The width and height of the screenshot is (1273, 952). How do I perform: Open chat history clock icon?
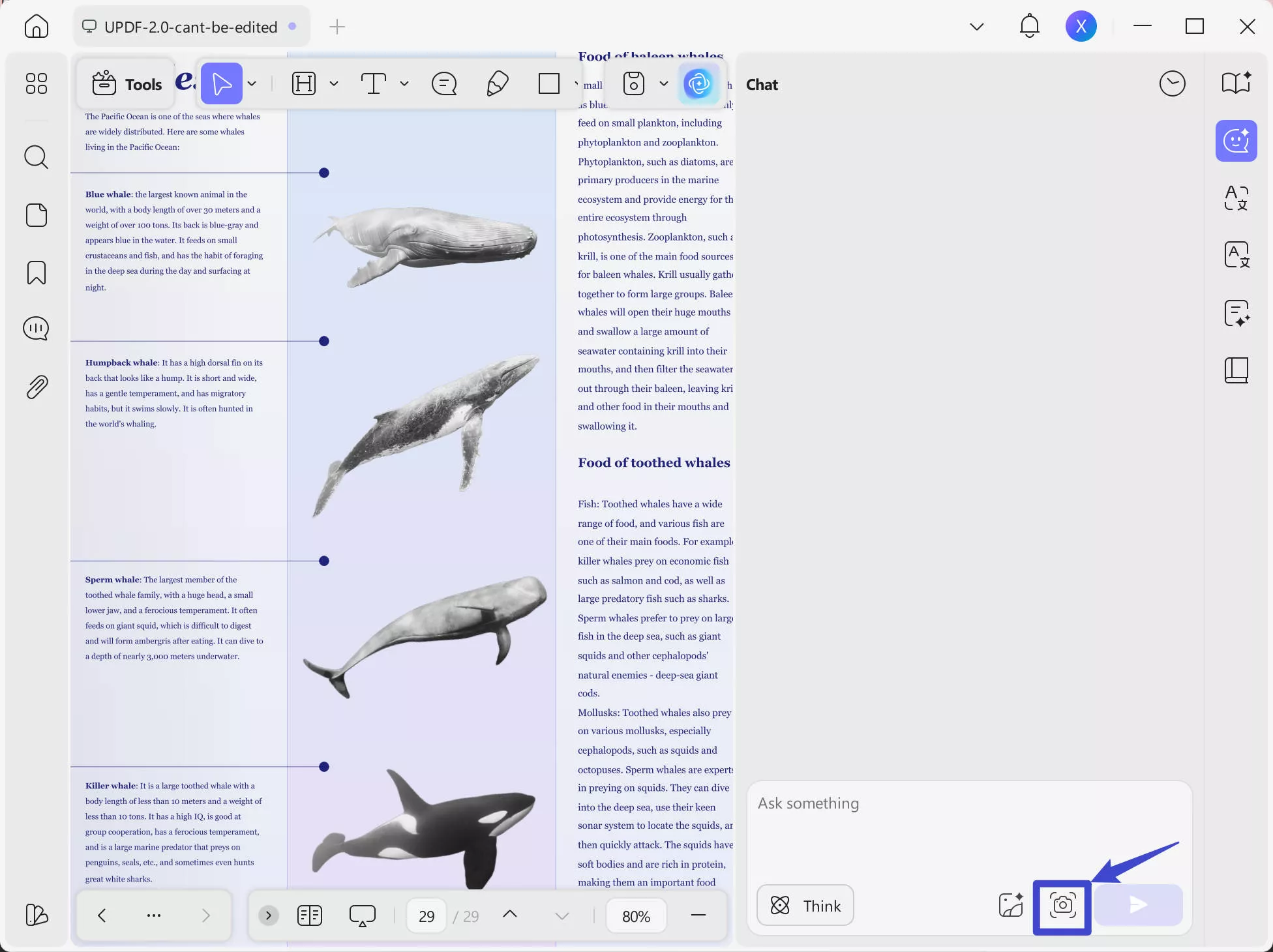click(x=1172, y=83)
